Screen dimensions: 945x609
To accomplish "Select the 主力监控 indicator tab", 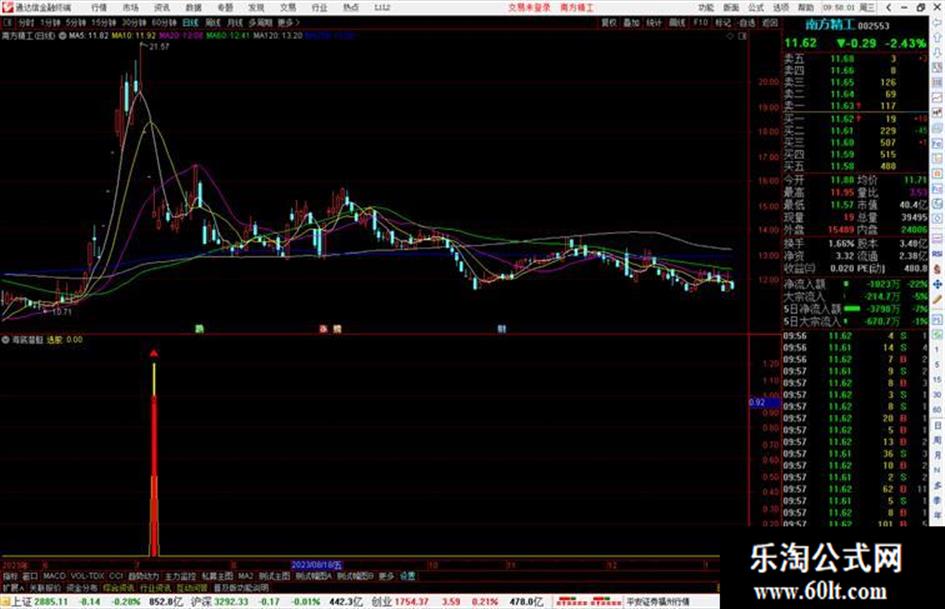I will tap(180, 576).
